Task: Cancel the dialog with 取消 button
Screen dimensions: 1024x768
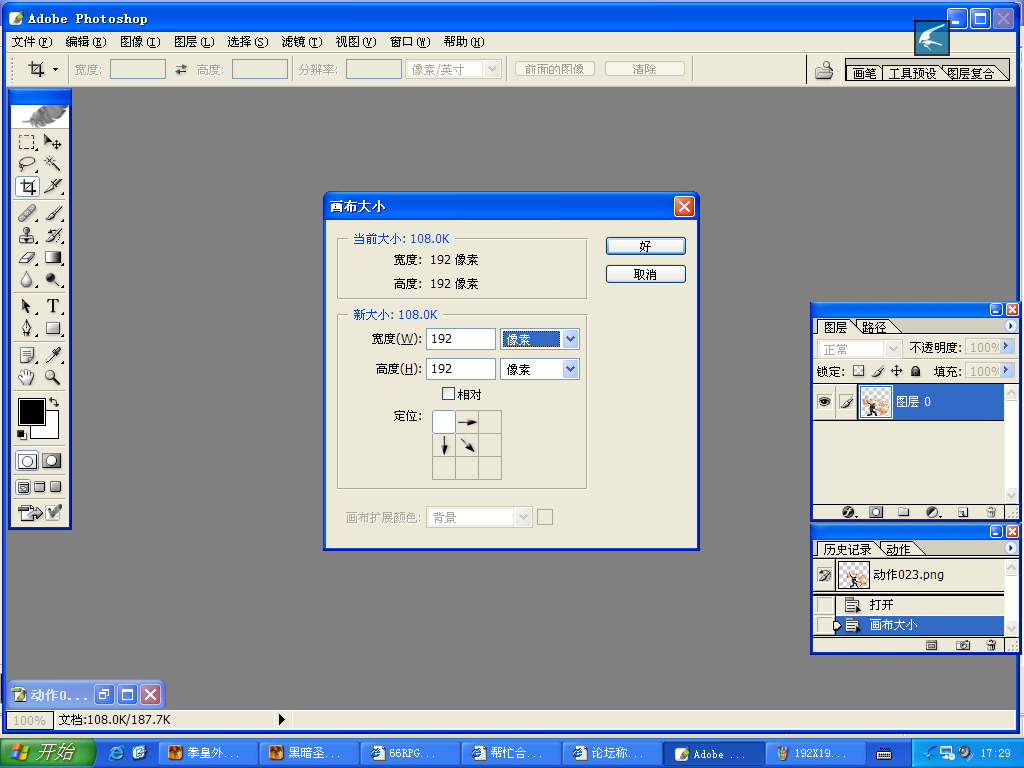Action: coord(645,274)
